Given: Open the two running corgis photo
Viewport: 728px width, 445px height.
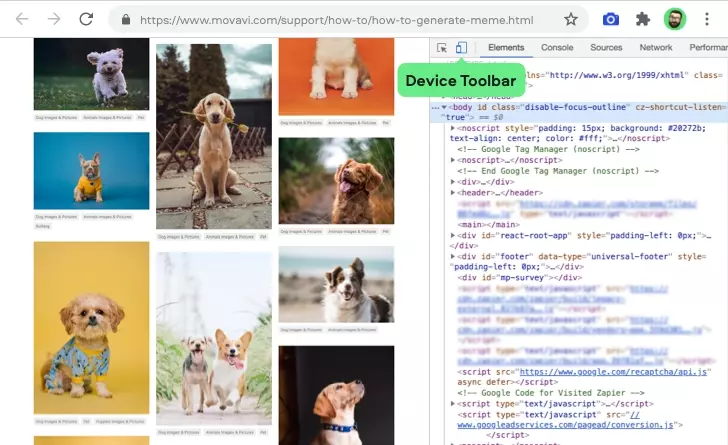Looking at the screenshot, I should 214,338.
